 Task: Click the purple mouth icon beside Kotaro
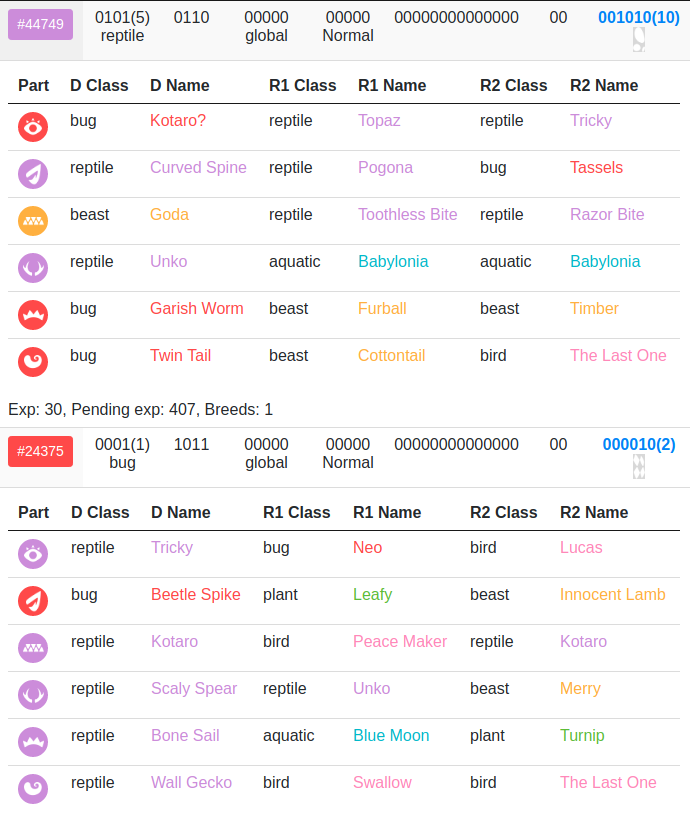point(33,647)
